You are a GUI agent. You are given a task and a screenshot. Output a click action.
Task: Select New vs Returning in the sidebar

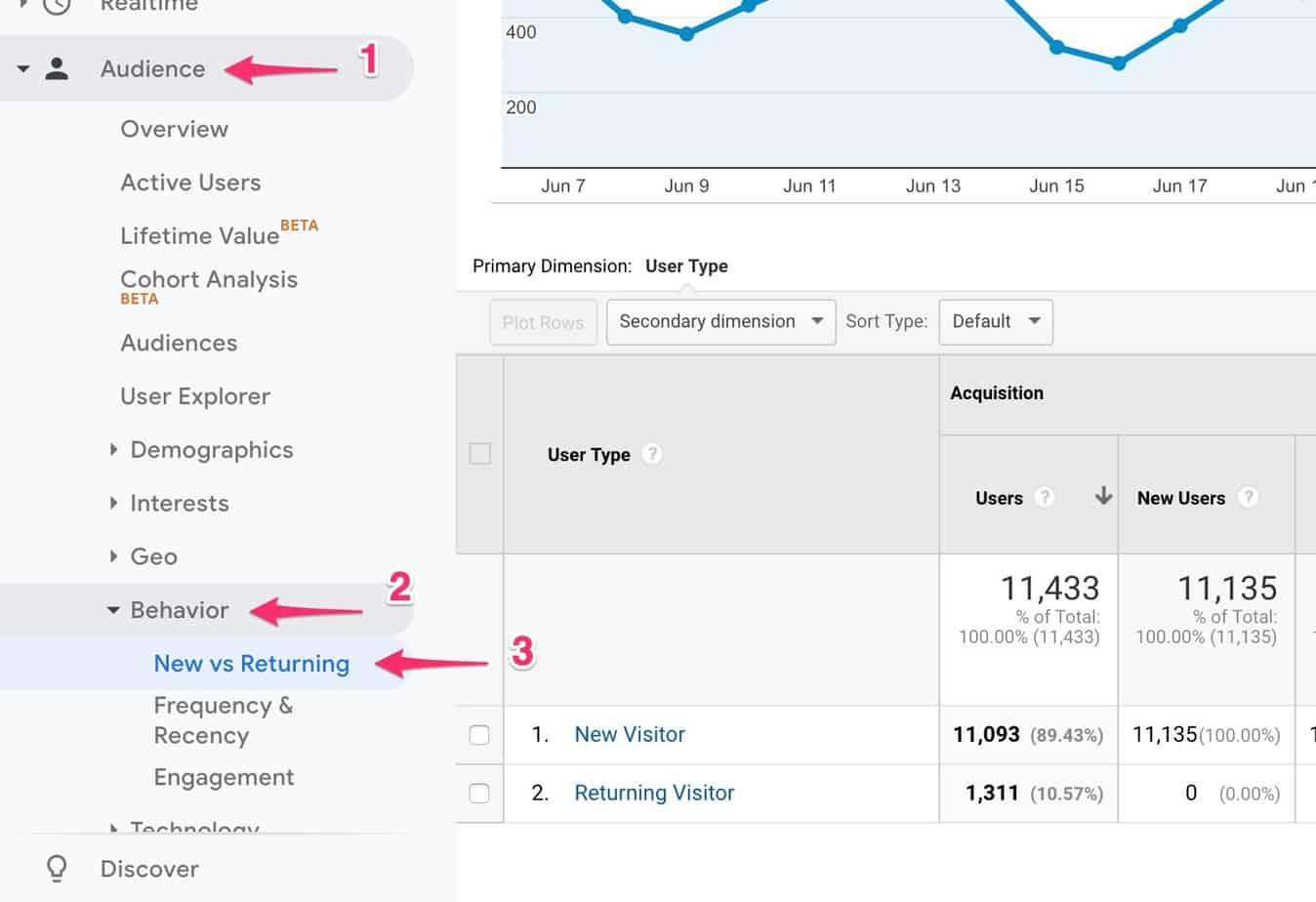[251, 663]
